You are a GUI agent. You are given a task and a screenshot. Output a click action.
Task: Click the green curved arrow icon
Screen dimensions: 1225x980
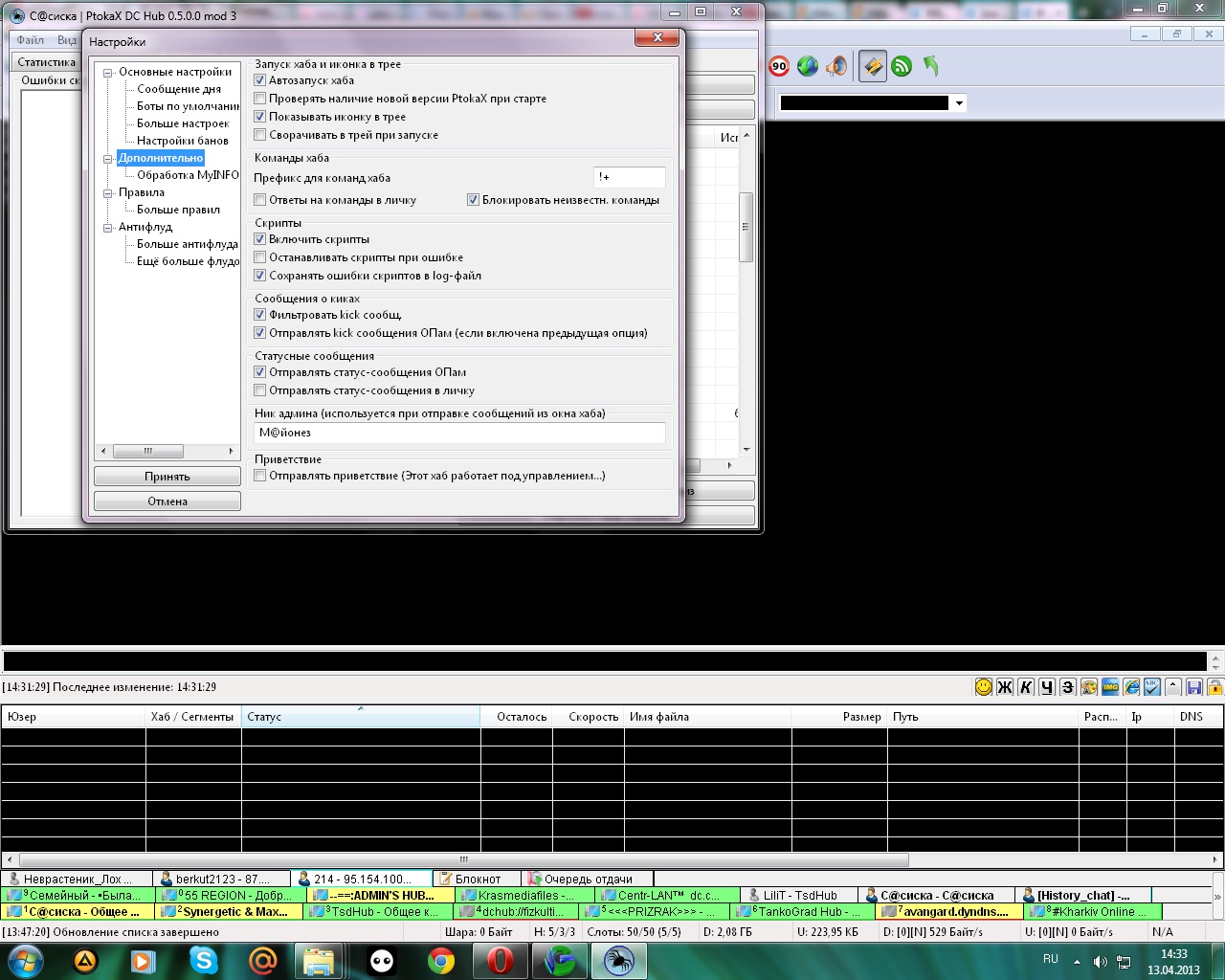tap(930, 66)
